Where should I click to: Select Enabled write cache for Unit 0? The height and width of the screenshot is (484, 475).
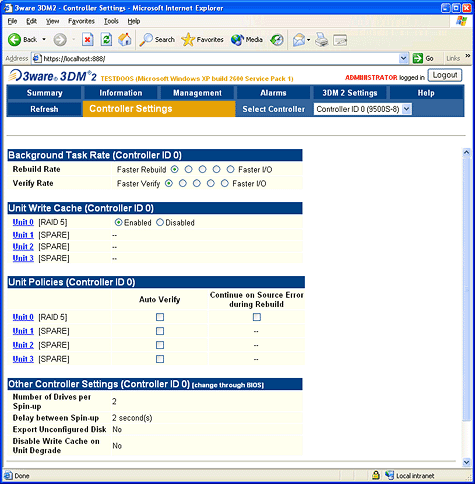(x=118, y=222)
